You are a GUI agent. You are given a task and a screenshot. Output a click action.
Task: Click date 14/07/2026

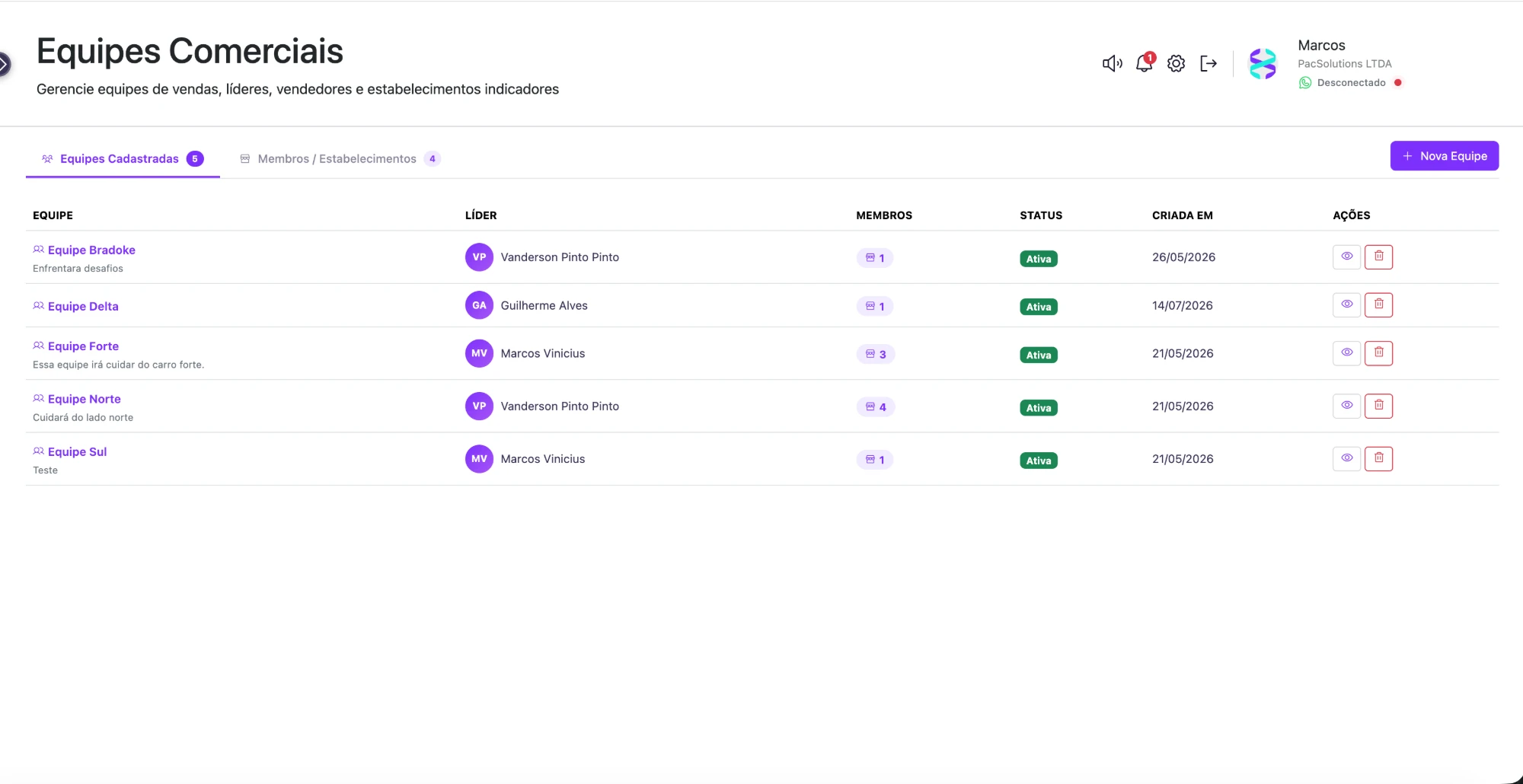(x=1183, y=305)
